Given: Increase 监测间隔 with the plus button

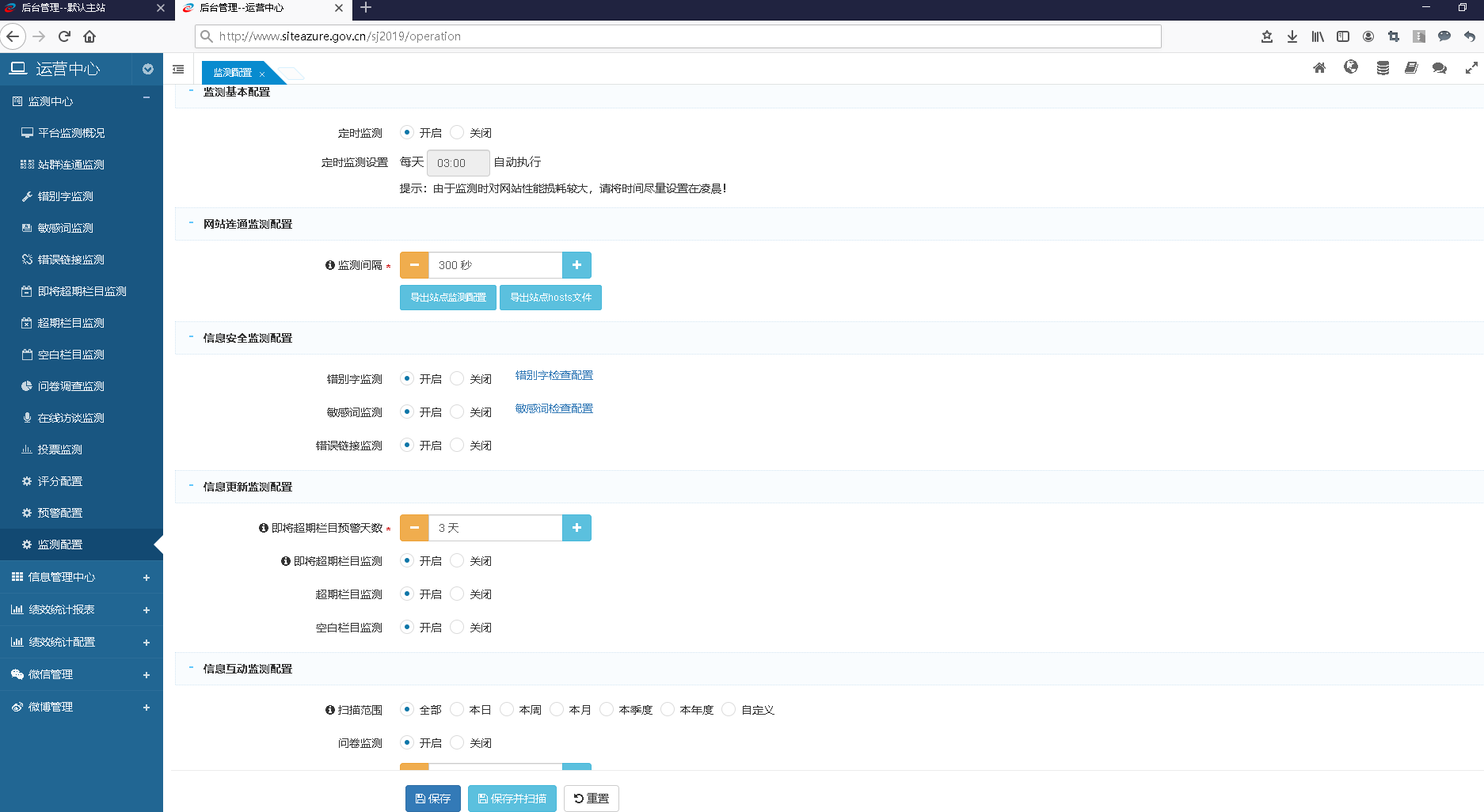Looking at the screenshot, I should pos(576,265).
